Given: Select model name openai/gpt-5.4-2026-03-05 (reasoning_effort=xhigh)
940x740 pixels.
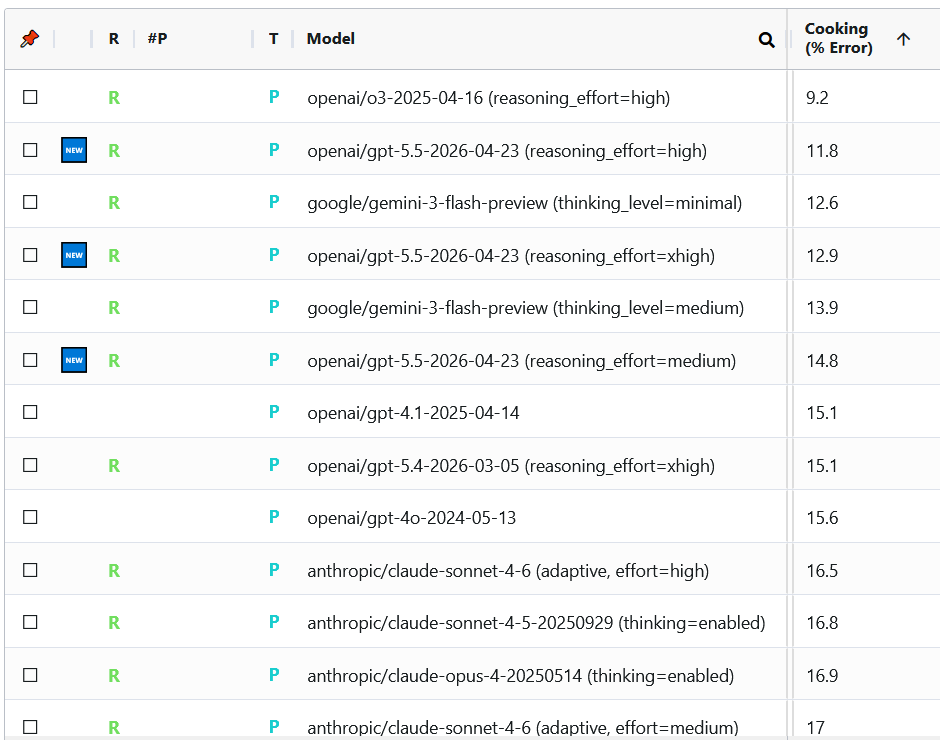Looking at the screenshot, I should click(511, 466).
